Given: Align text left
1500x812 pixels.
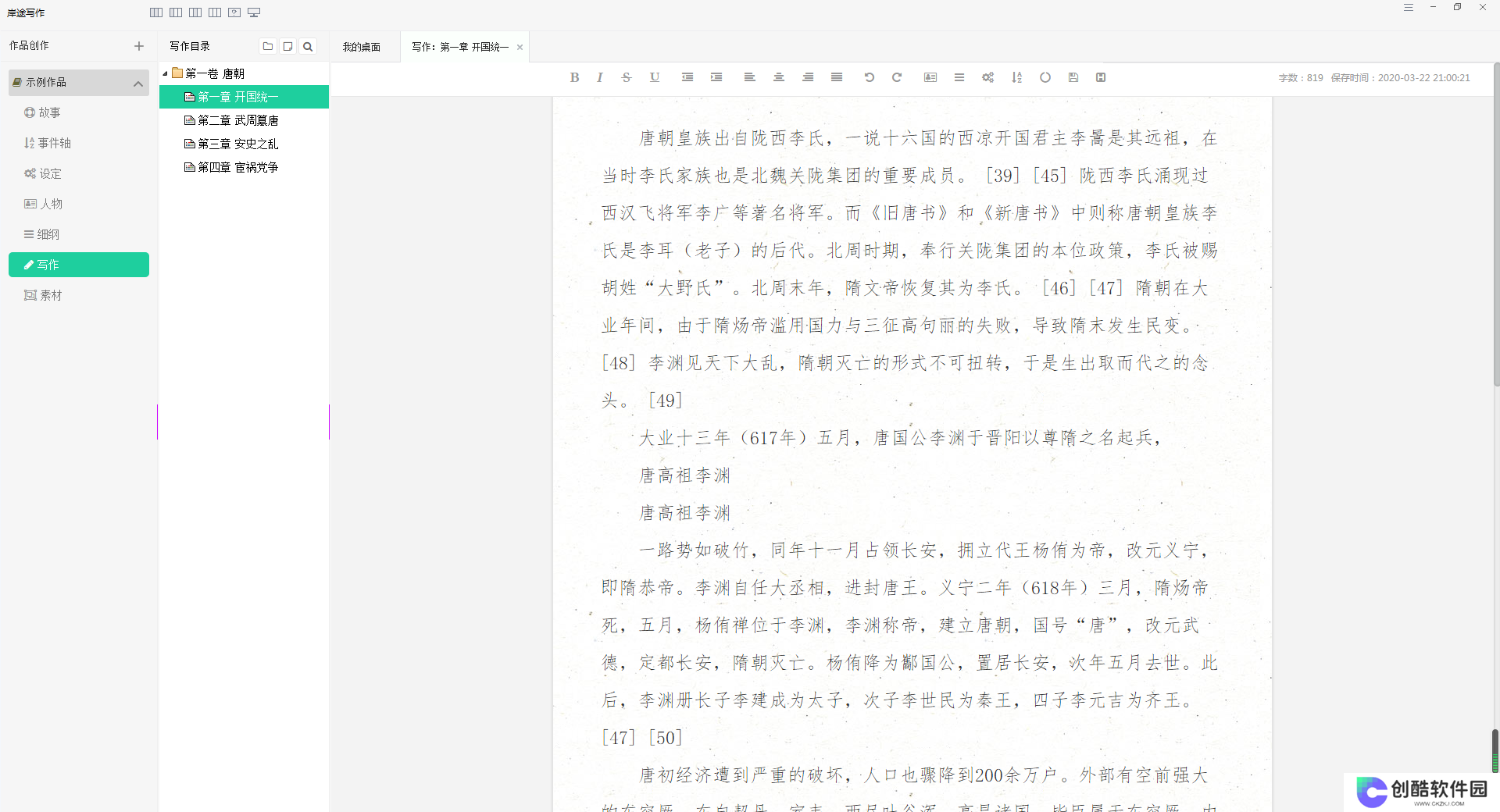Looking at the screenshot, I should (x=749, y=77).
